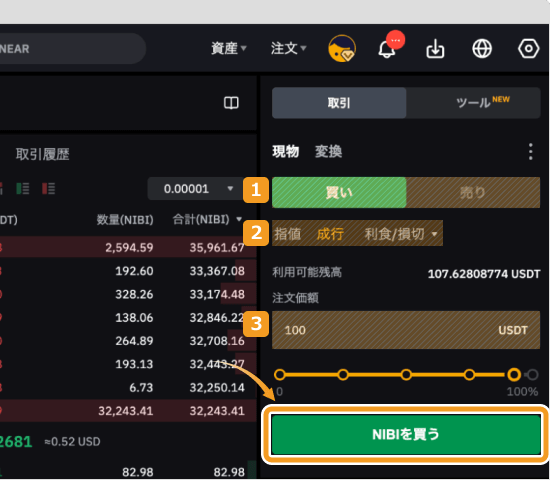The height and width of the screenshot is (480, 550).
Task: Expand the 0.00001 precision dropdown
Action: click(195, 189)
